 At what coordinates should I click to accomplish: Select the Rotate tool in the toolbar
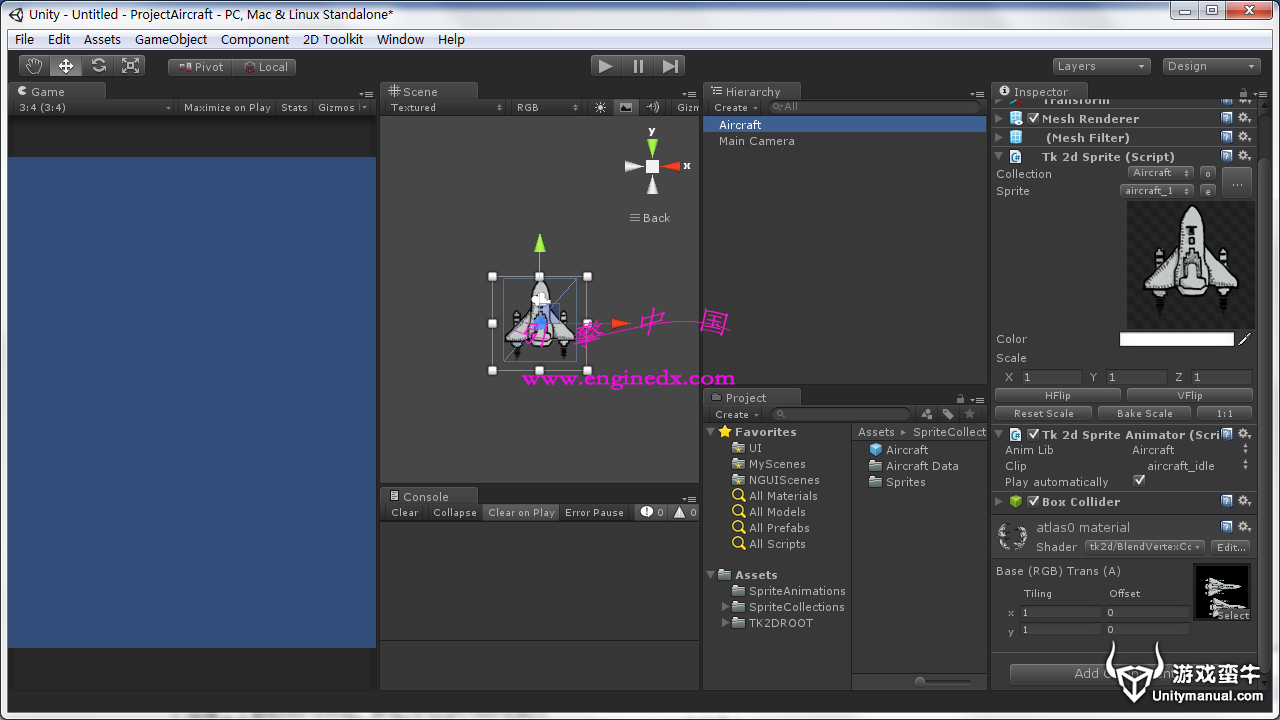98,66
